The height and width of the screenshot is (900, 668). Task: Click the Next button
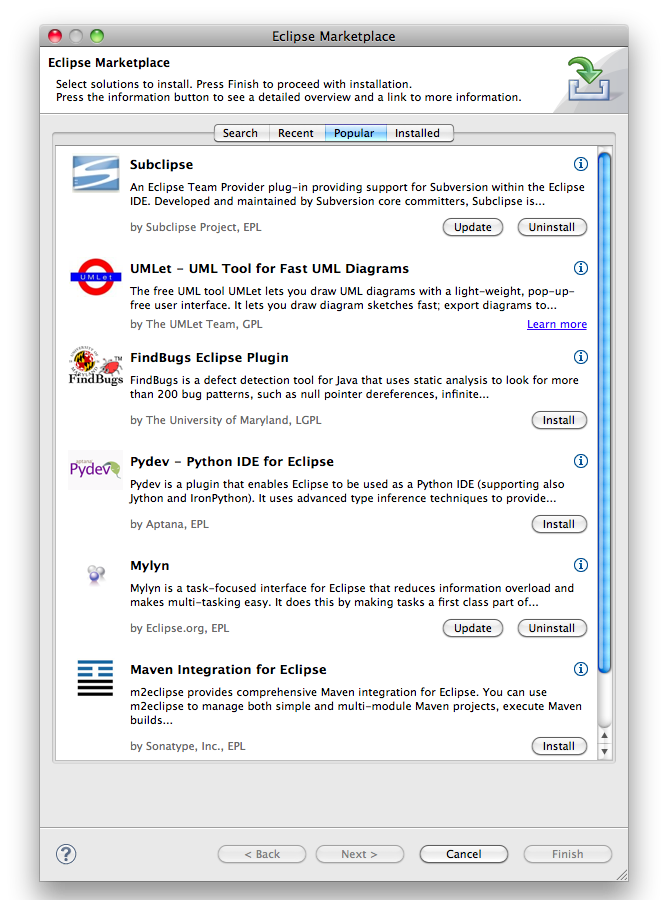coord(360,854)
